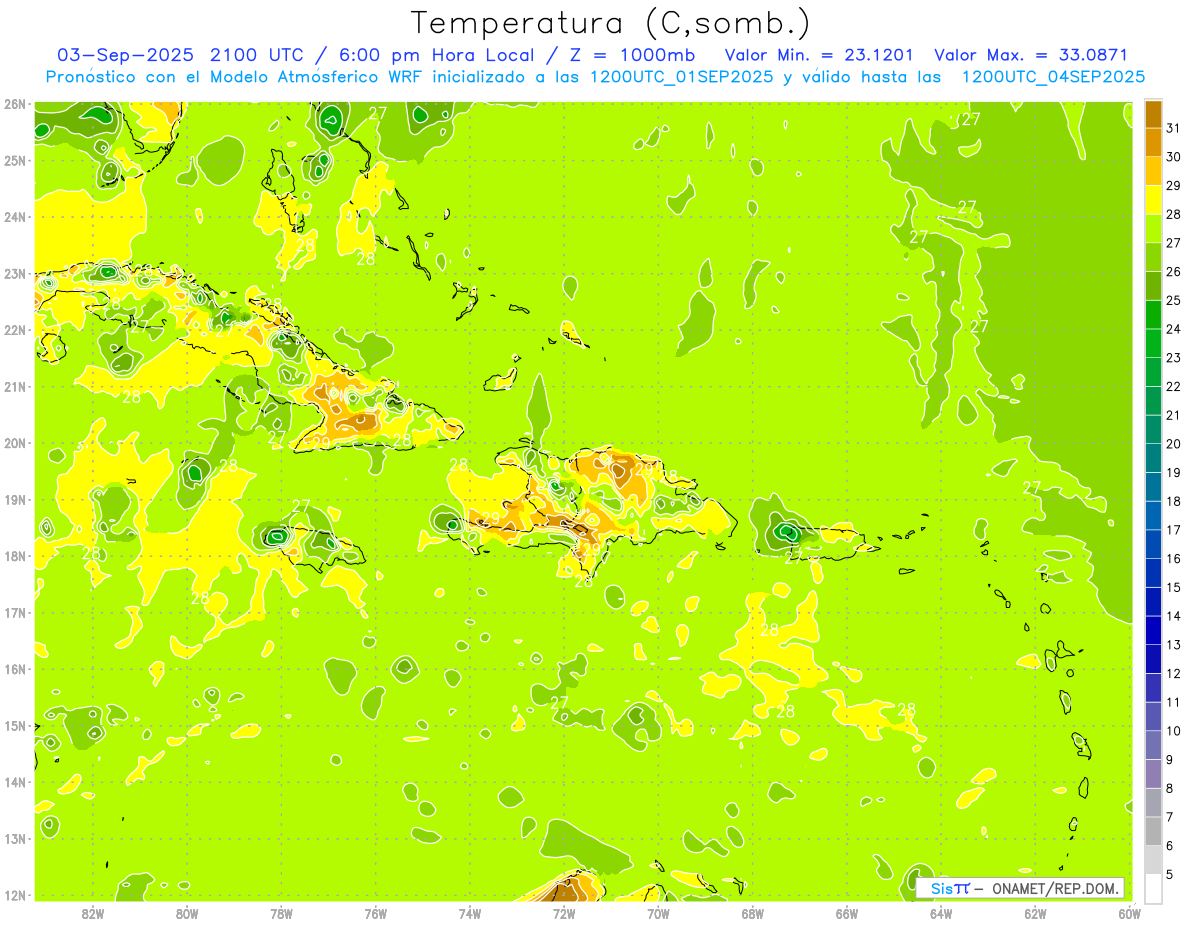The width and height of the screenshot is (1200, 927).
Task: Click the longitude label "72W"
Action: click(564, 913)
